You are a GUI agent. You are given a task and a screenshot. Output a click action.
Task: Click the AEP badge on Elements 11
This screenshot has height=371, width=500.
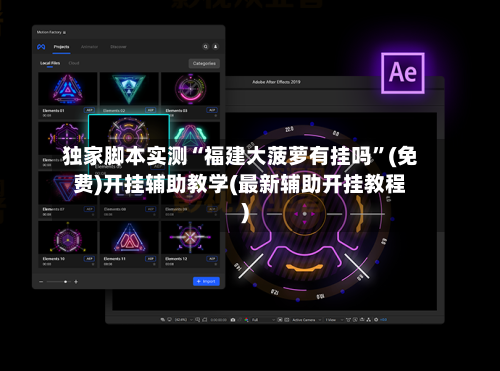151,259
